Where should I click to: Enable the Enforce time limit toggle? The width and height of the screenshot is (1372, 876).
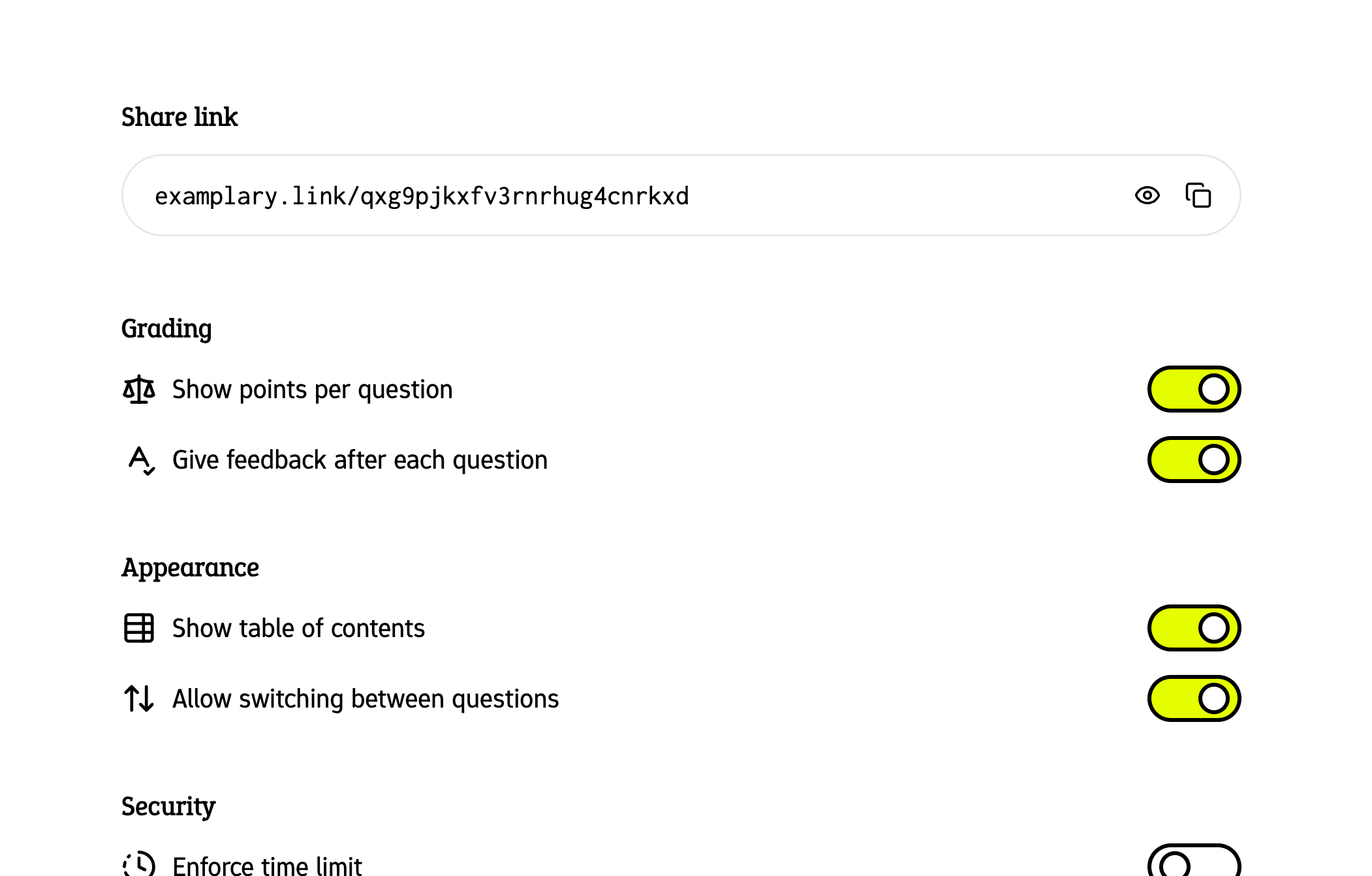point(1194,862)
